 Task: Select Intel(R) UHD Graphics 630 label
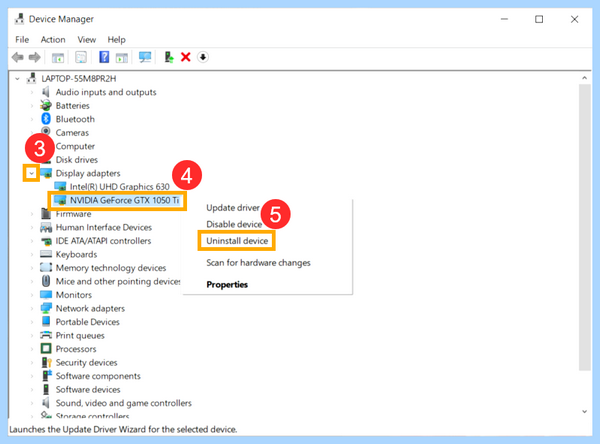[x=119, y=186]
